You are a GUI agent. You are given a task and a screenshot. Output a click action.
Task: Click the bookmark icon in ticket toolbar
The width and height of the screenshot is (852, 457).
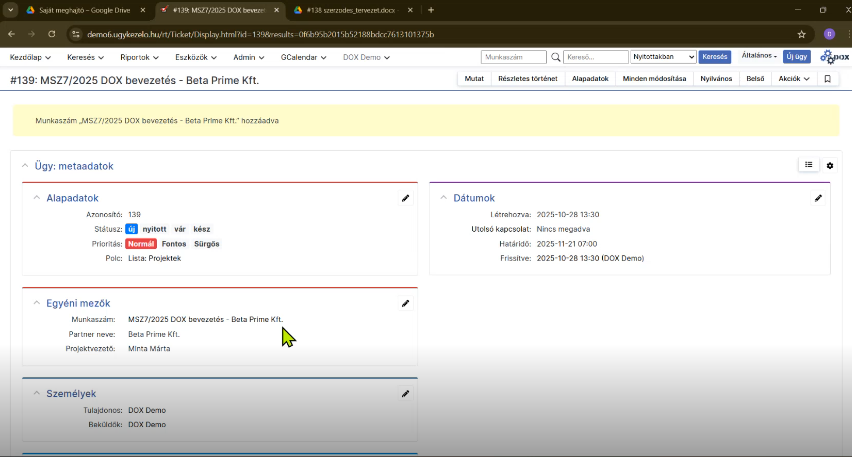(827, 79)
